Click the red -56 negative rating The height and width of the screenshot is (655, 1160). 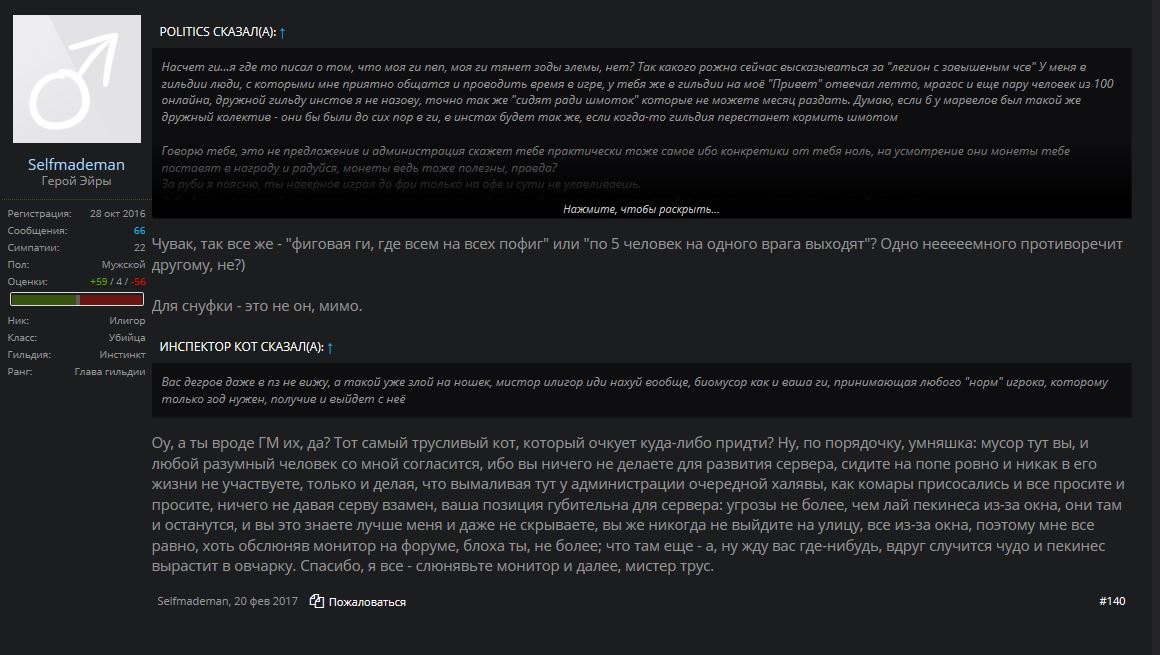click(138, 282)
